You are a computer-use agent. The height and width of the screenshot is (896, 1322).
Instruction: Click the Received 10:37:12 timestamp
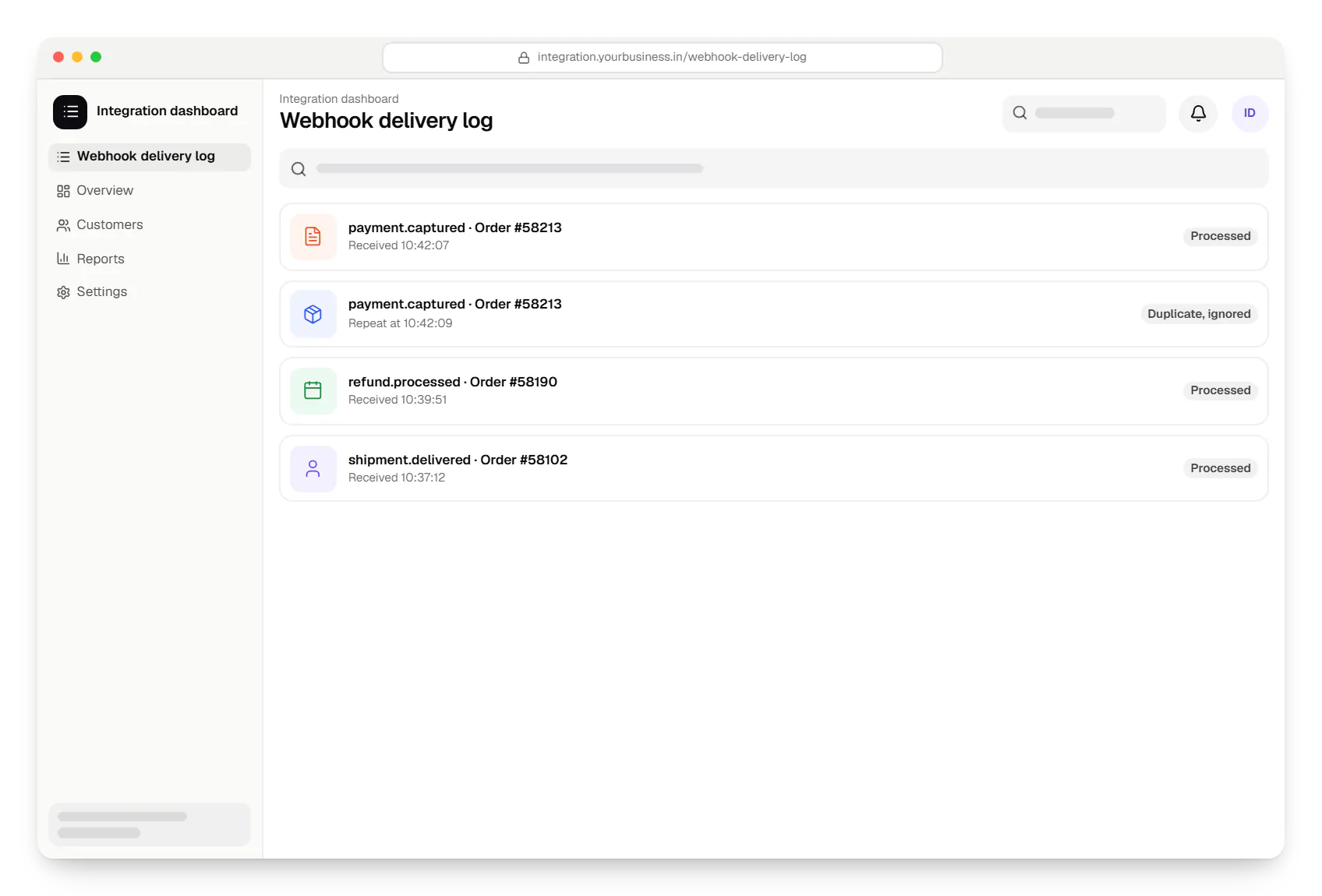[397, 478]
